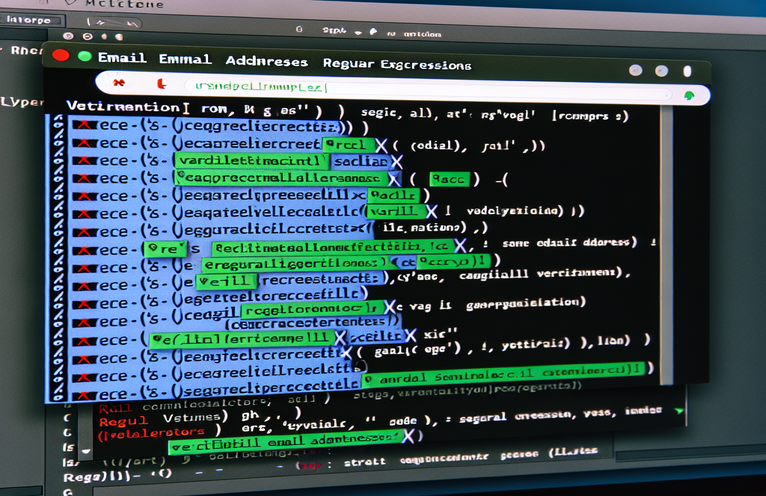Click the red 'Regul' text below the window
766x496 pixels.
pos(116,422)
